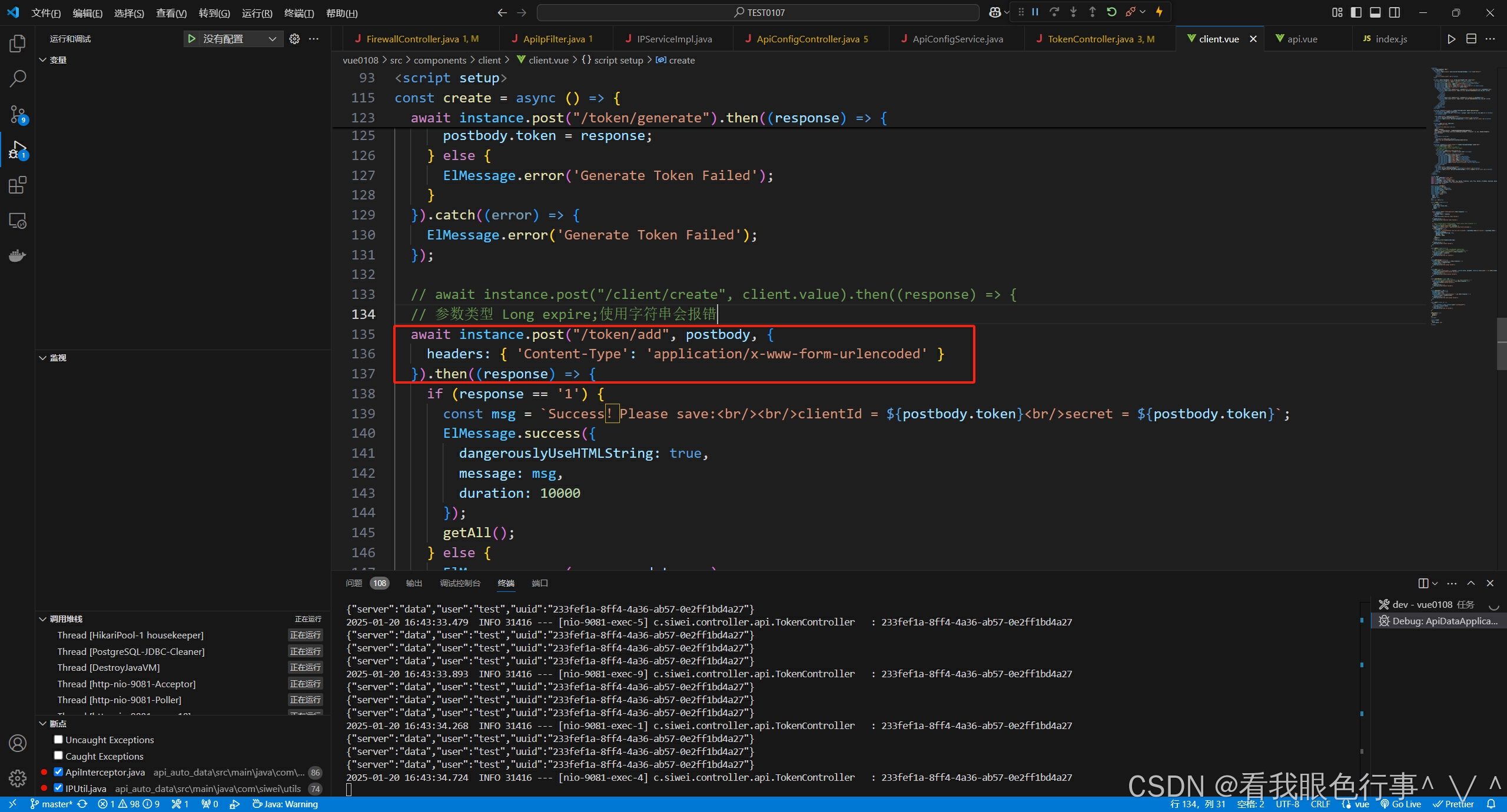Open the Docker view icon

(18, 256)
